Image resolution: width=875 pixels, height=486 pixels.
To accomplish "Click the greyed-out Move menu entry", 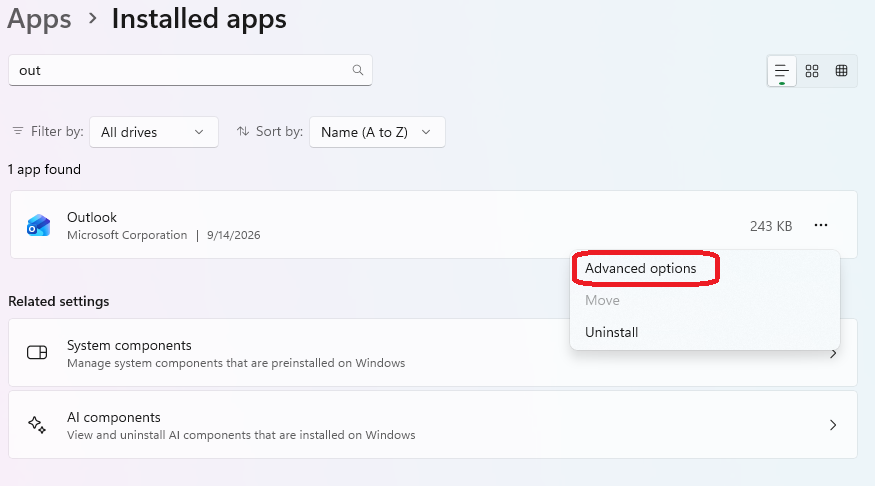I will pyautogui.click(x=602, y=300).
